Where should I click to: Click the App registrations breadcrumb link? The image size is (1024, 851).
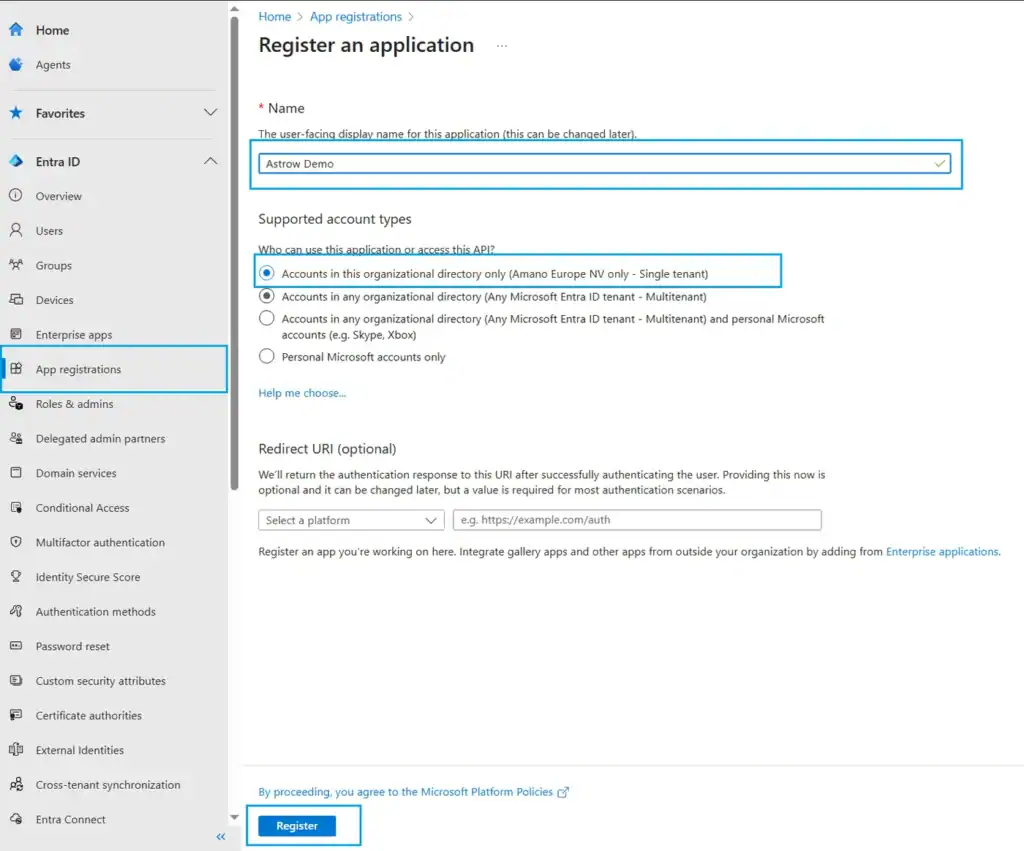(x=356, y=16)
